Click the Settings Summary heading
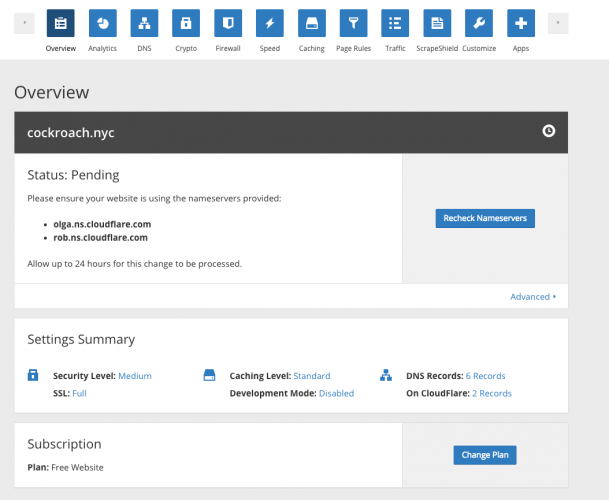This screenshot has width=609, height=500. tap(81, 339)
